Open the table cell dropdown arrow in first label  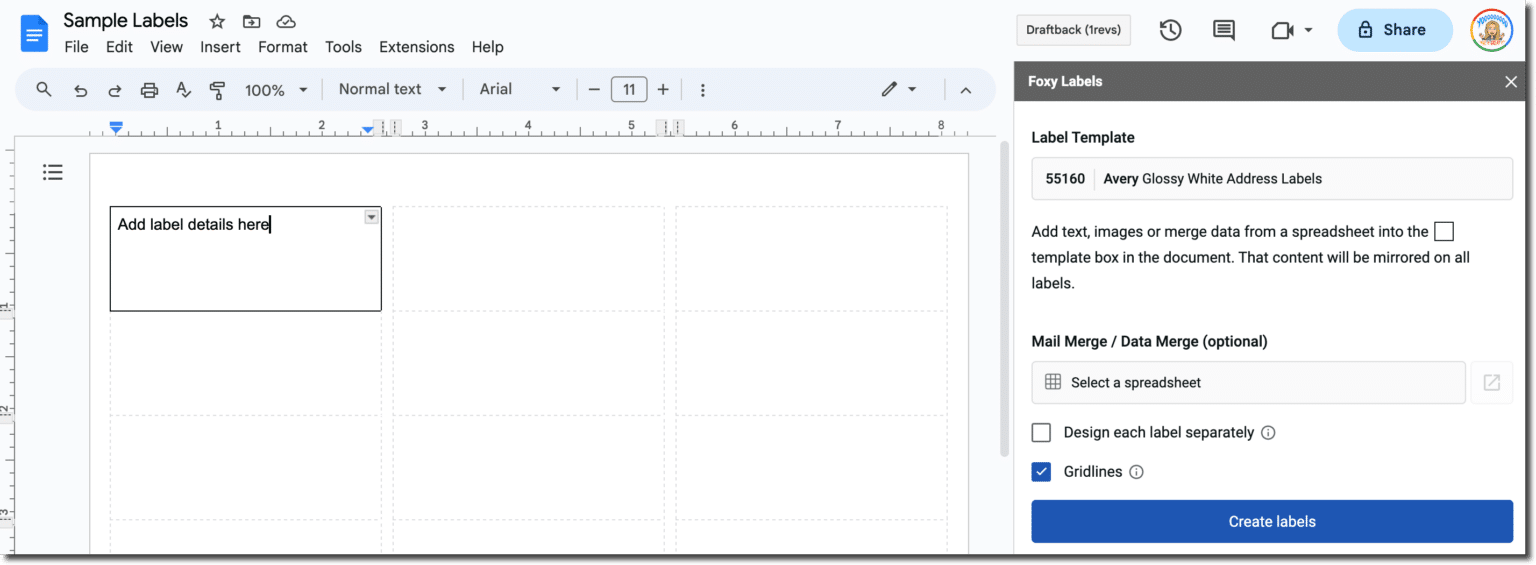(x=372, y=217)
